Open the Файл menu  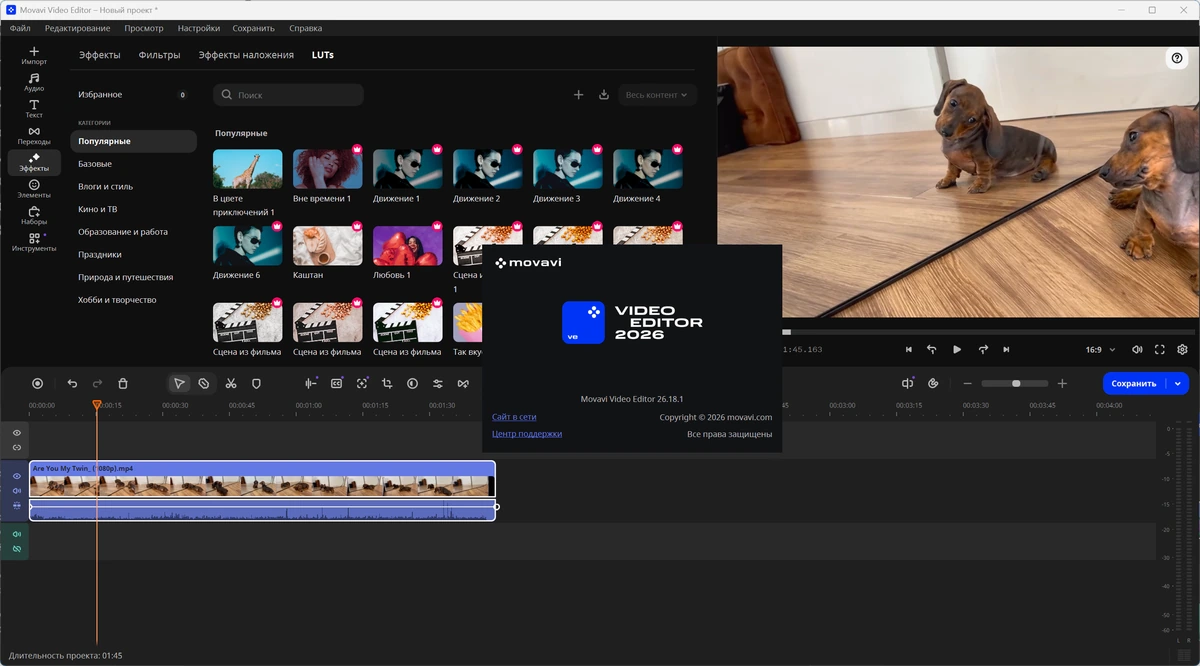pos(20,28)
